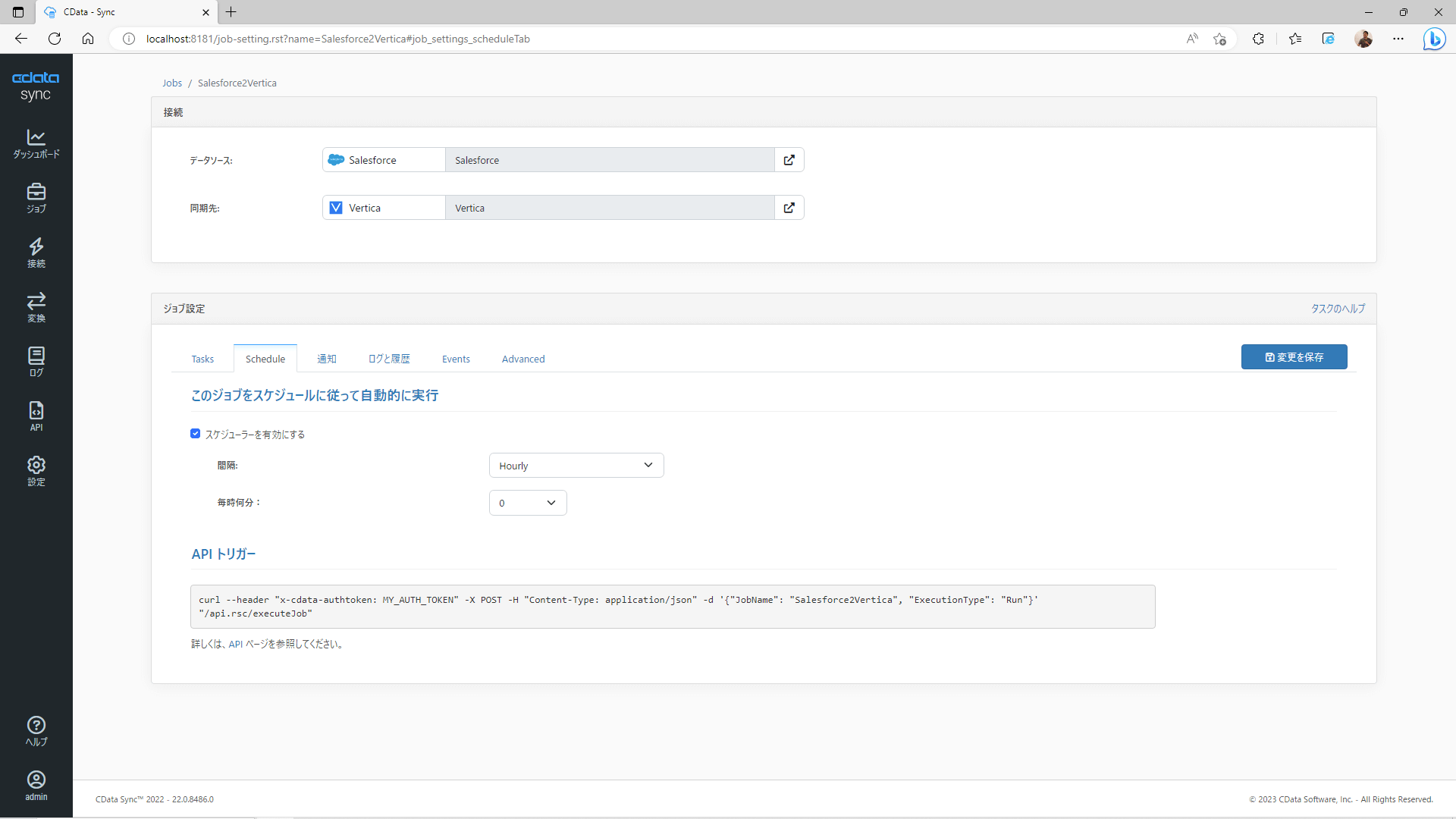Open the Transformations arrows icon
Image resolution: width=1456 pixels, height=819 pixels.
pos(36,307)
